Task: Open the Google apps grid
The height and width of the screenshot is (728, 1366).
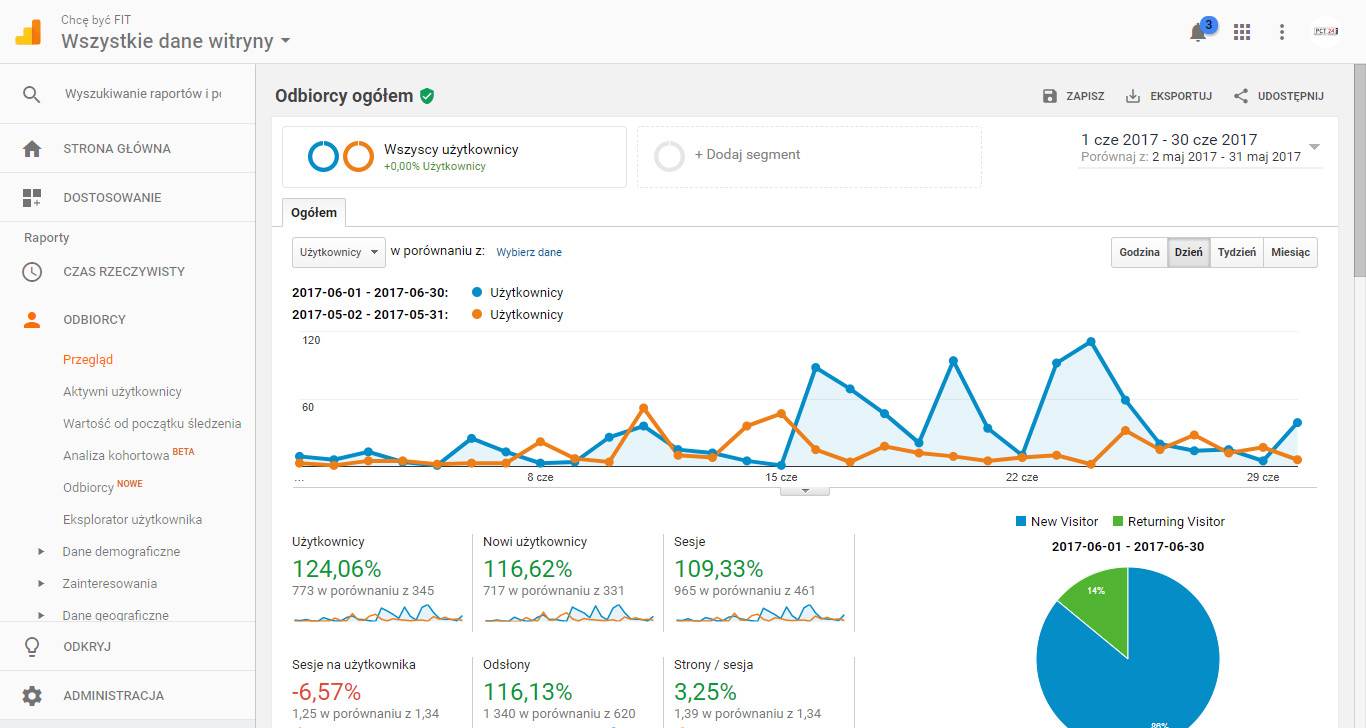Action: point(1242,31)
